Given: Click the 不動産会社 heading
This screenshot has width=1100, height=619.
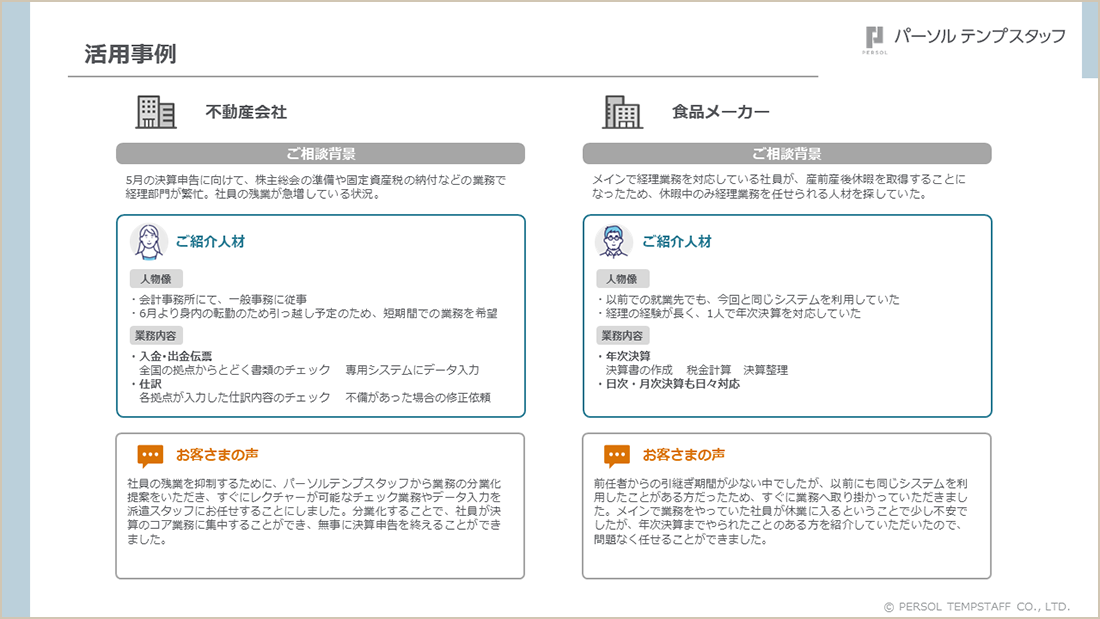Looking at the screenshot, I should tap(246, 112).
